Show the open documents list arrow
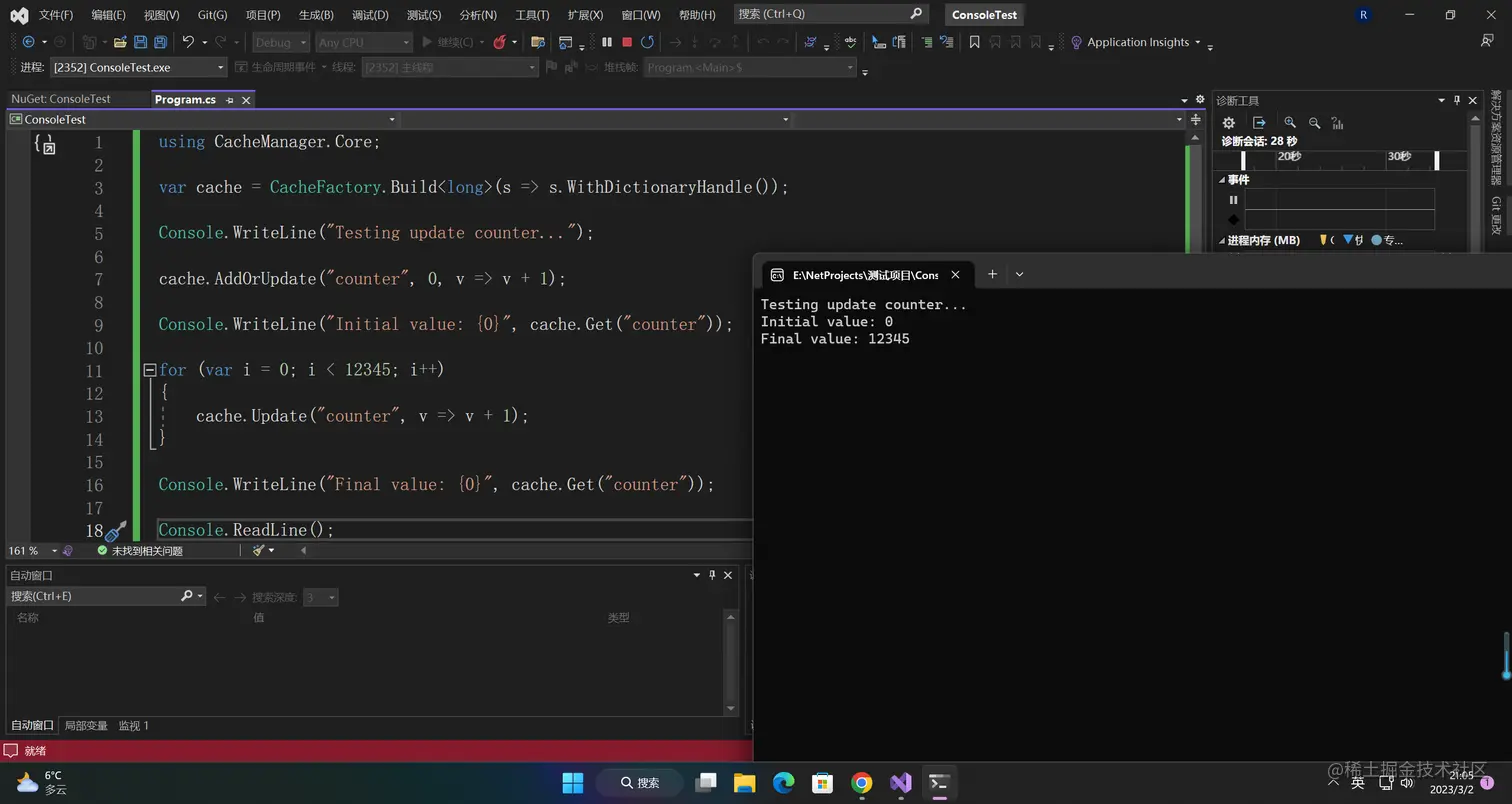Viewport: 1512px width, 804px height. point(1184,100)
